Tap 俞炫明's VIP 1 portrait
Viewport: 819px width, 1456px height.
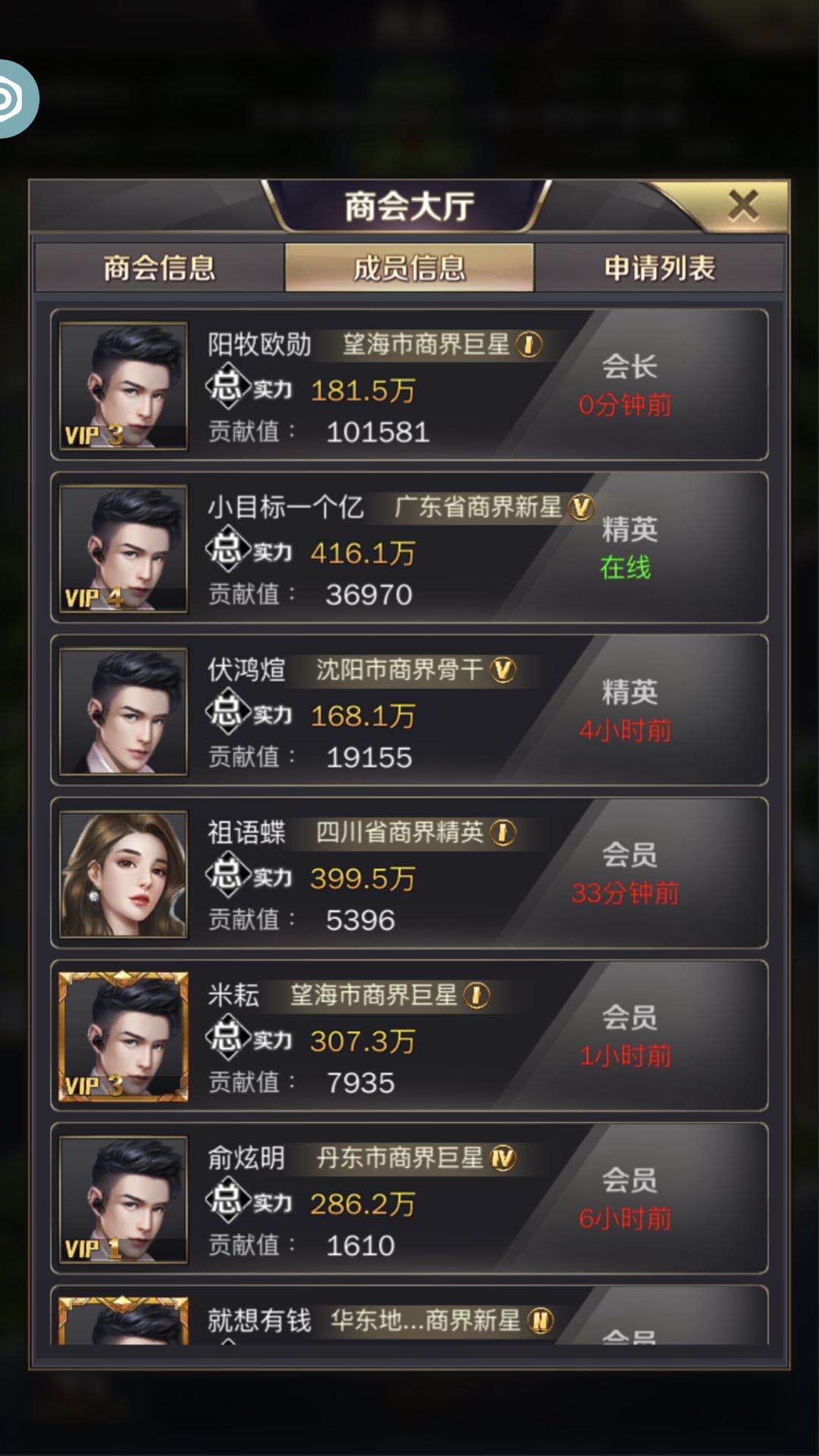[x=124, y=1200]
